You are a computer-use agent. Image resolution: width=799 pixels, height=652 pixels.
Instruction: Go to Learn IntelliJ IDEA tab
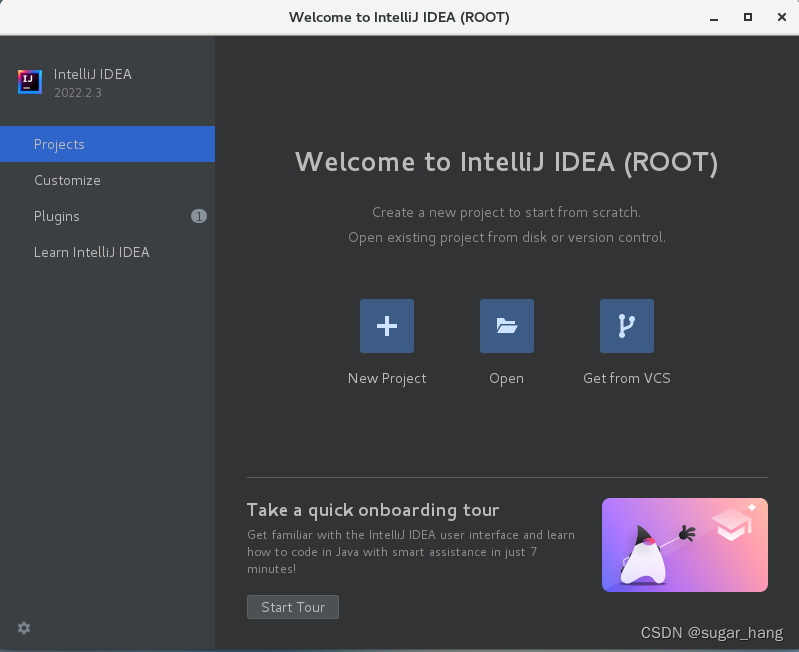click(x=108, y=253)
